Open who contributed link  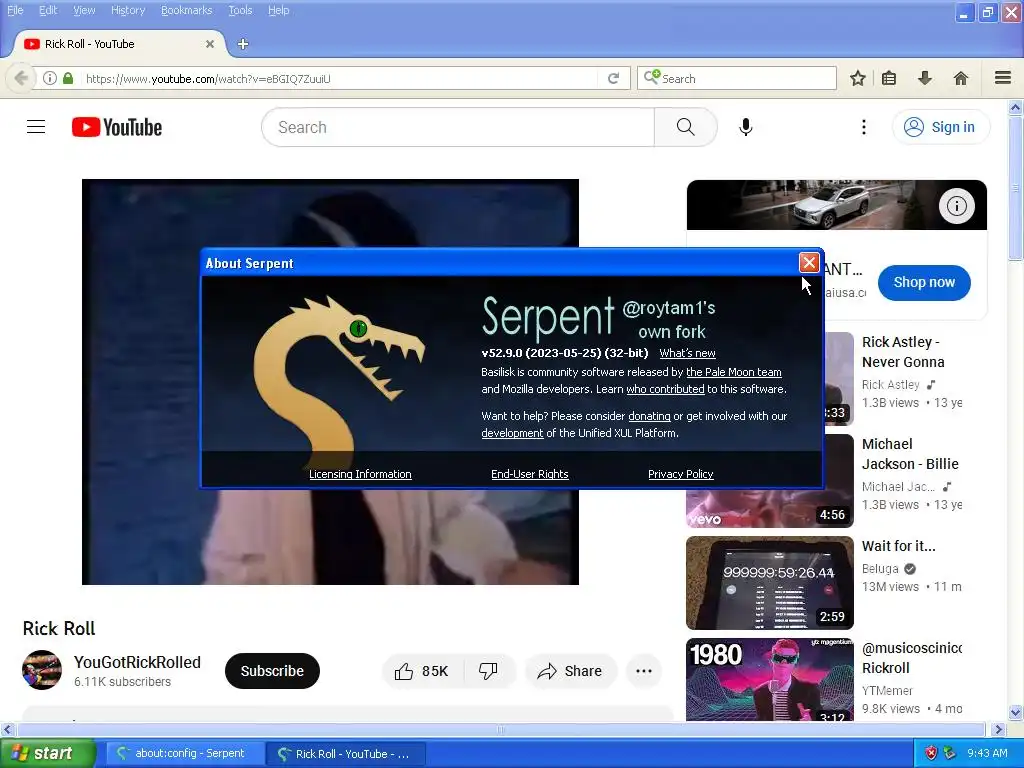click(665, 389)
